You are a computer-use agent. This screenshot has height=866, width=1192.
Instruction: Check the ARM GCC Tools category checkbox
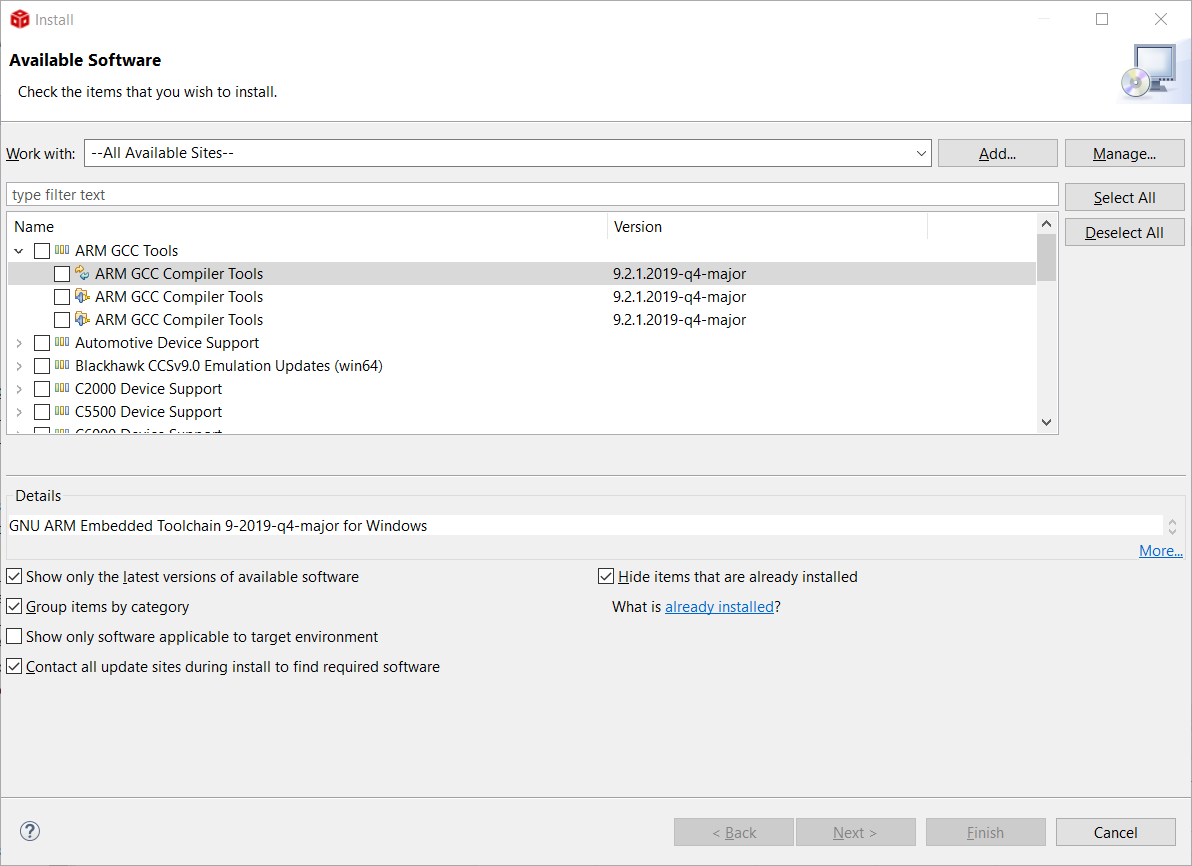pos(42,251)
